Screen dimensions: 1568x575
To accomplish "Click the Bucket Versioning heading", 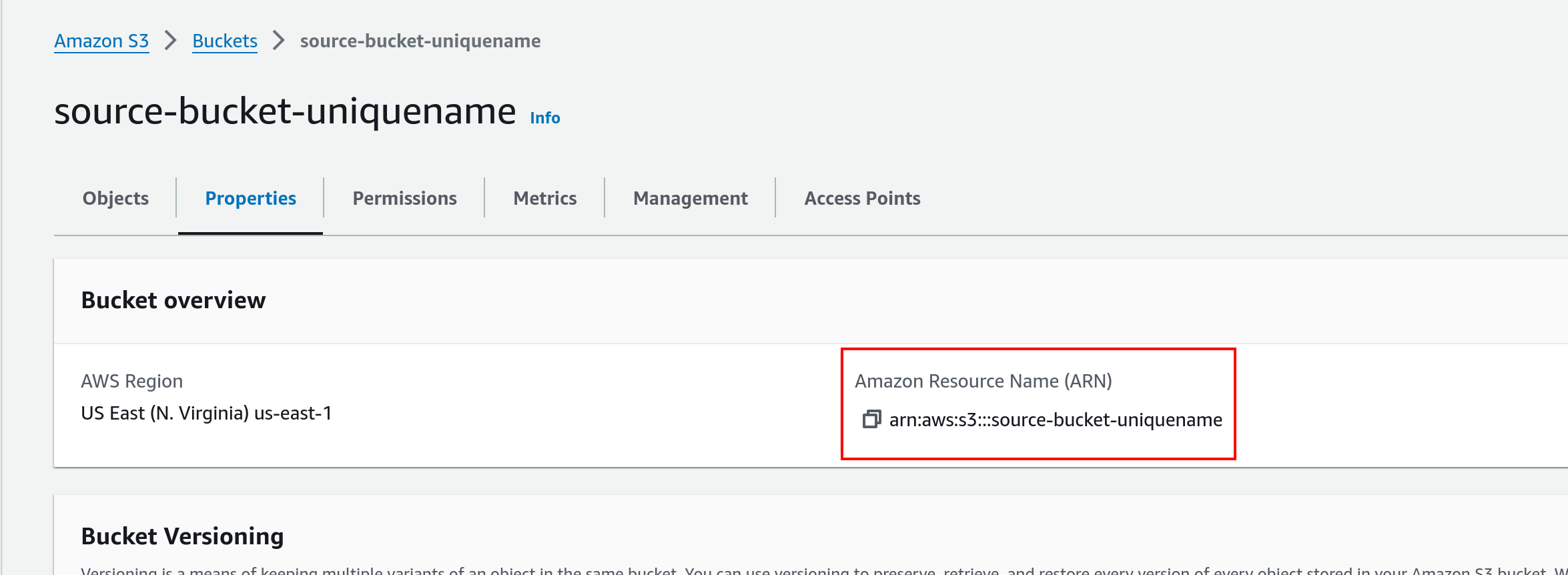I will coord(182,536).
